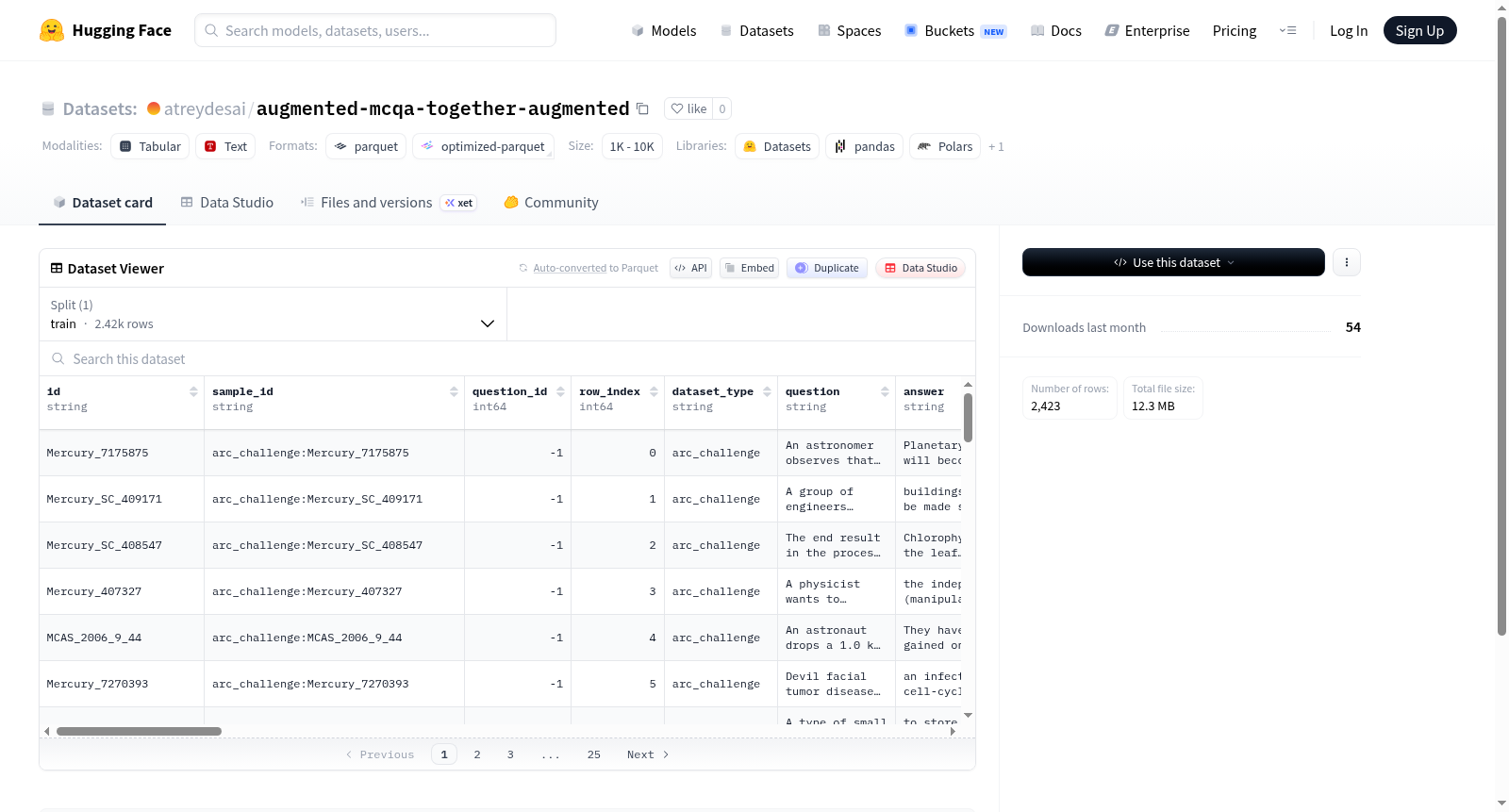Copy the dataset name with copy icon
Image resolution: width=1509 pixels, height=812 pixels.
click(642, 108)
